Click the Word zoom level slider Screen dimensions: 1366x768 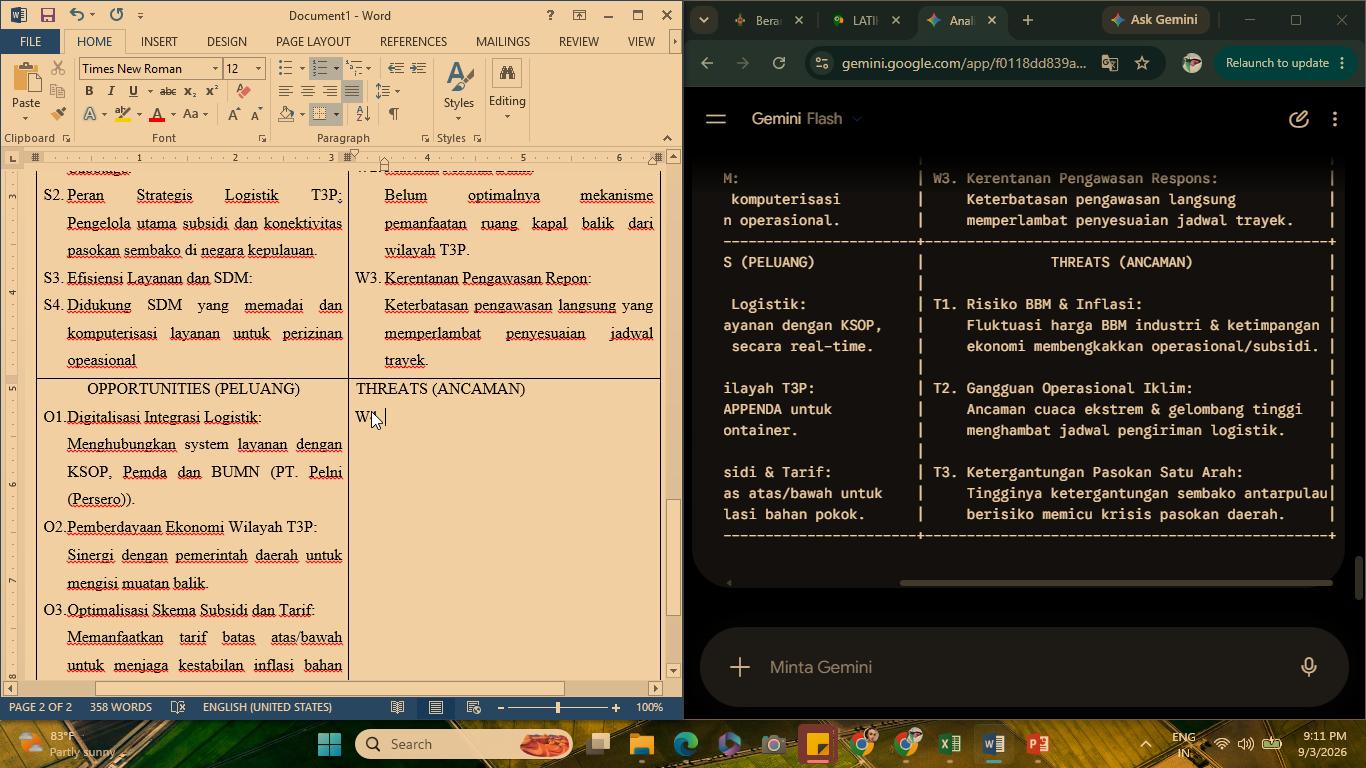coord(558,708)
